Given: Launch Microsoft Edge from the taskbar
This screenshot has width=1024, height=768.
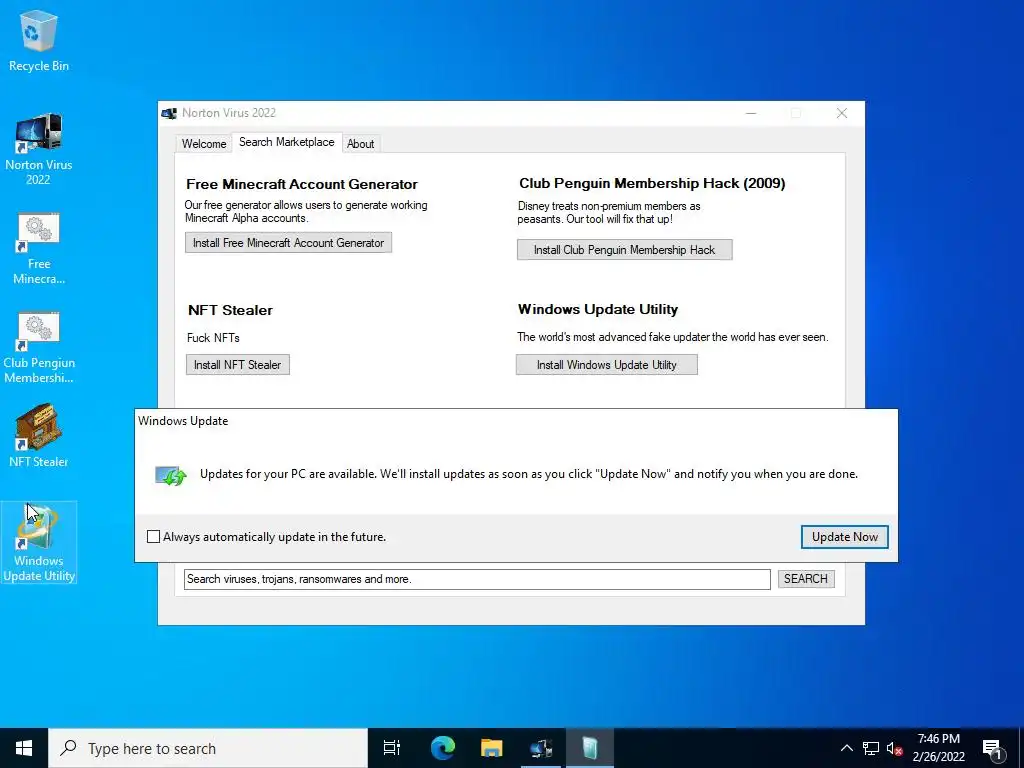Looking at the screenshot, I should coord(442,748).
